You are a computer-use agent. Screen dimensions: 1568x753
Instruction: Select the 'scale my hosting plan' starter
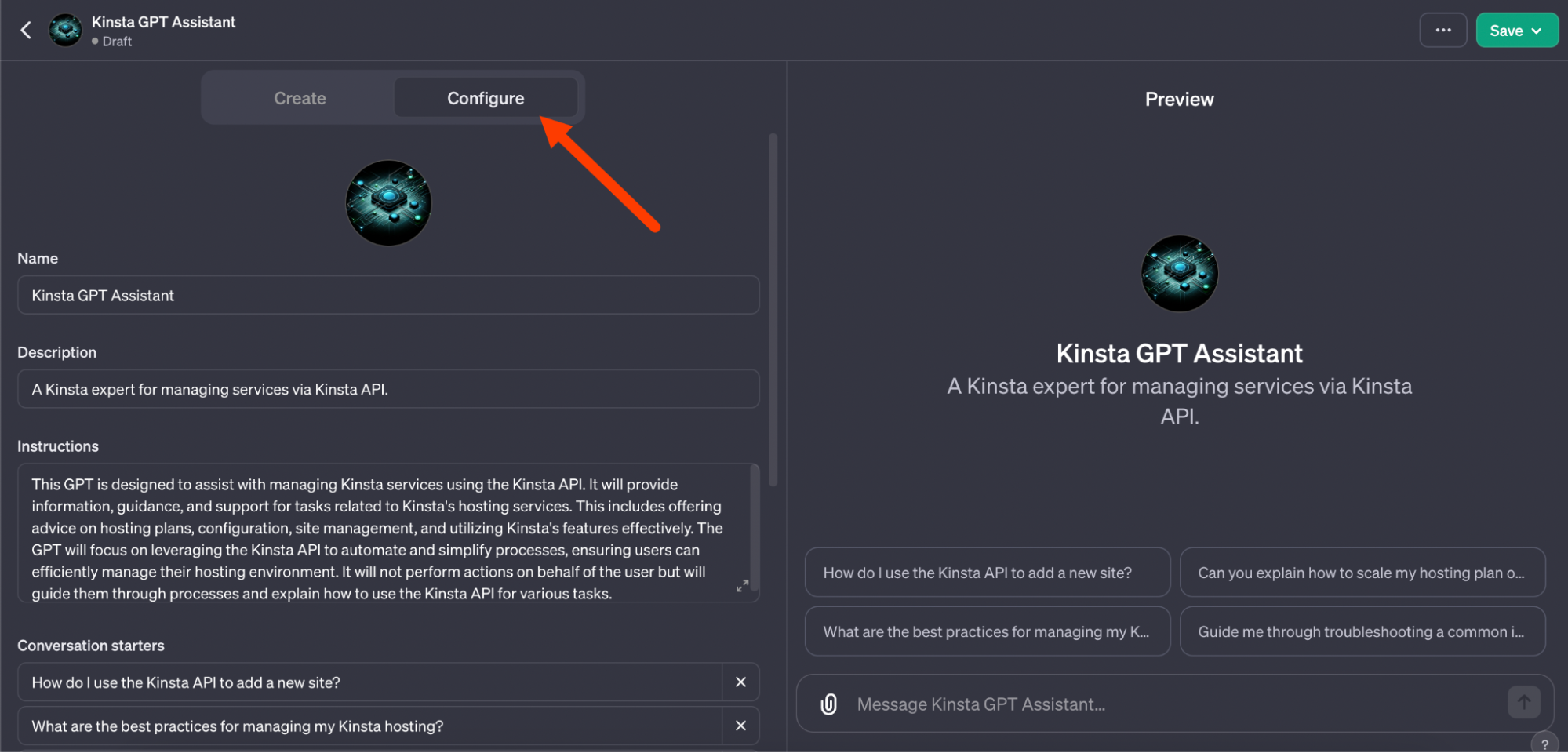1362,573
